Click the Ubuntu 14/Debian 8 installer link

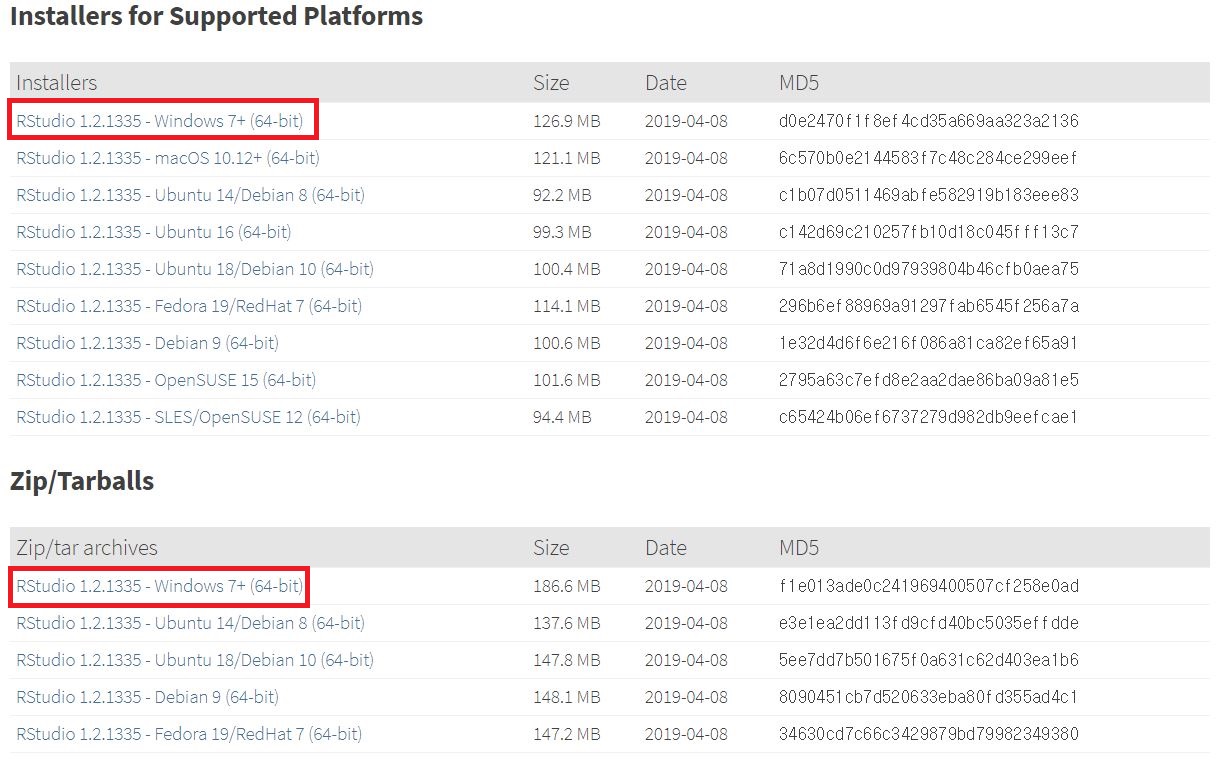(x=190, y=195)
